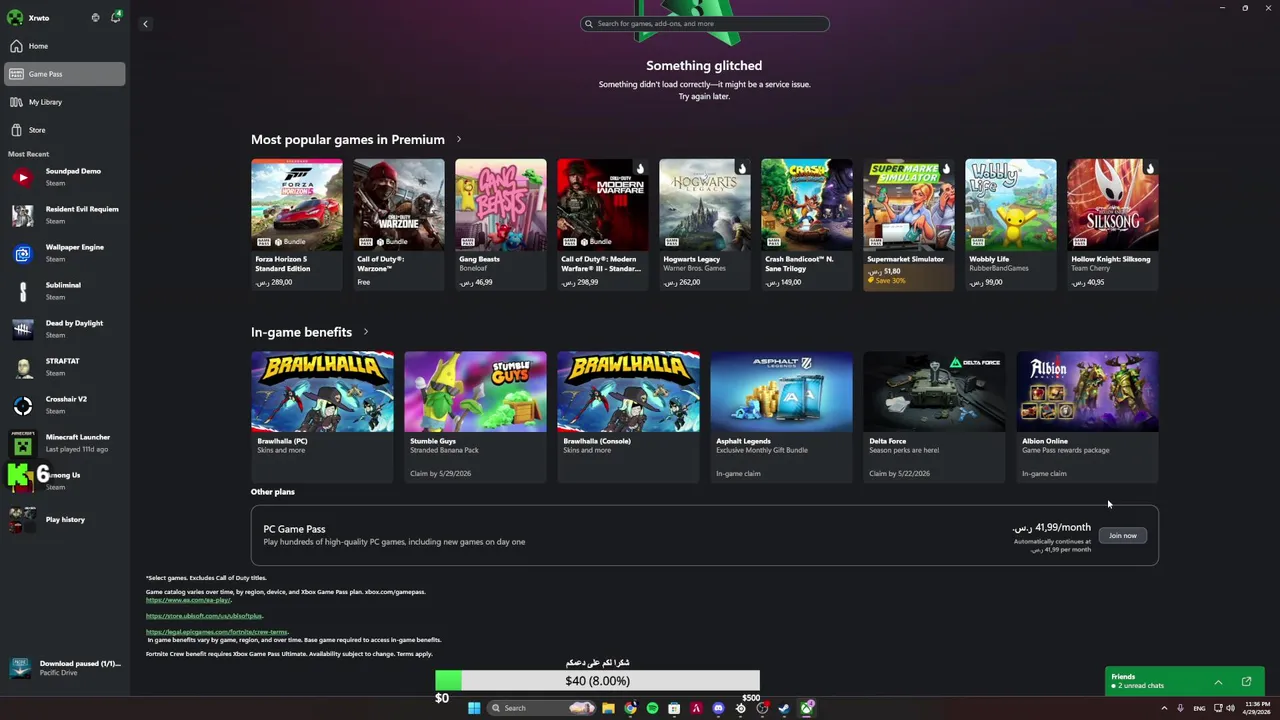Open Soundpad Demo from Most Recent
The image size is (1280, 720).
pos(65,177)
